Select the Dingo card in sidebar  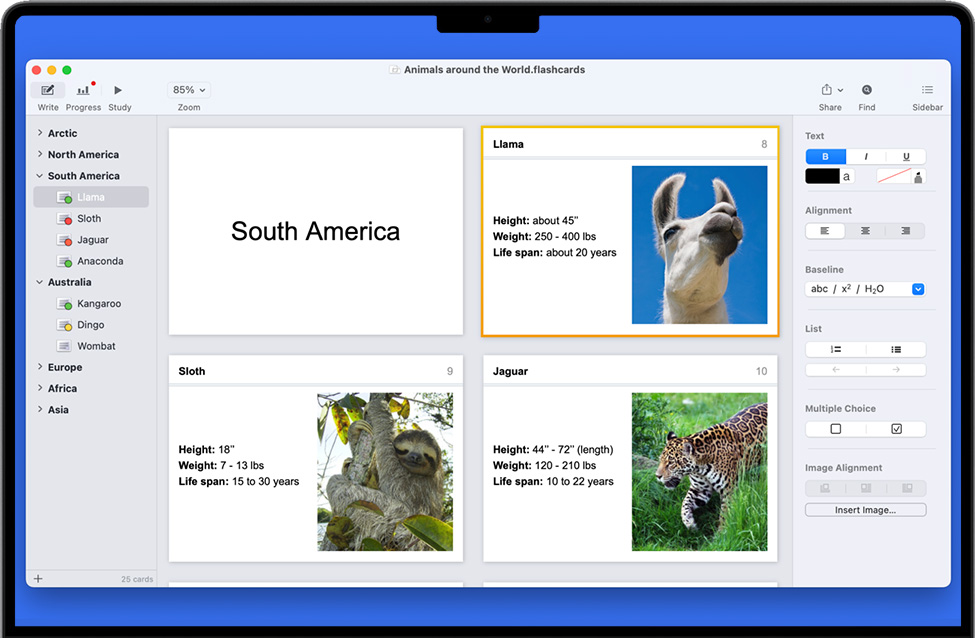(x=91, y=325)
